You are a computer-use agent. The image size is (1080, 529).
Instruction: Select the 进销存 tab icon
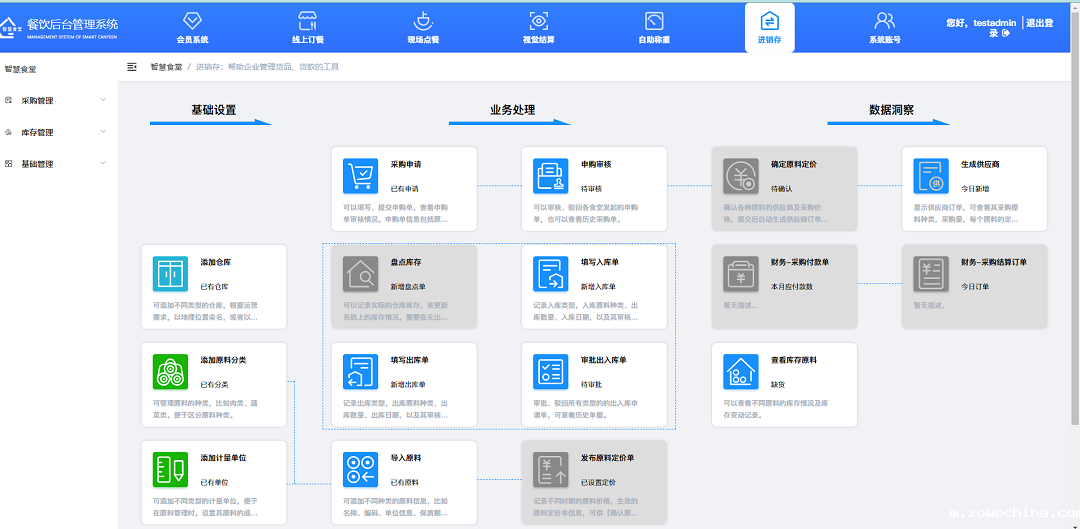click(769, 21)
